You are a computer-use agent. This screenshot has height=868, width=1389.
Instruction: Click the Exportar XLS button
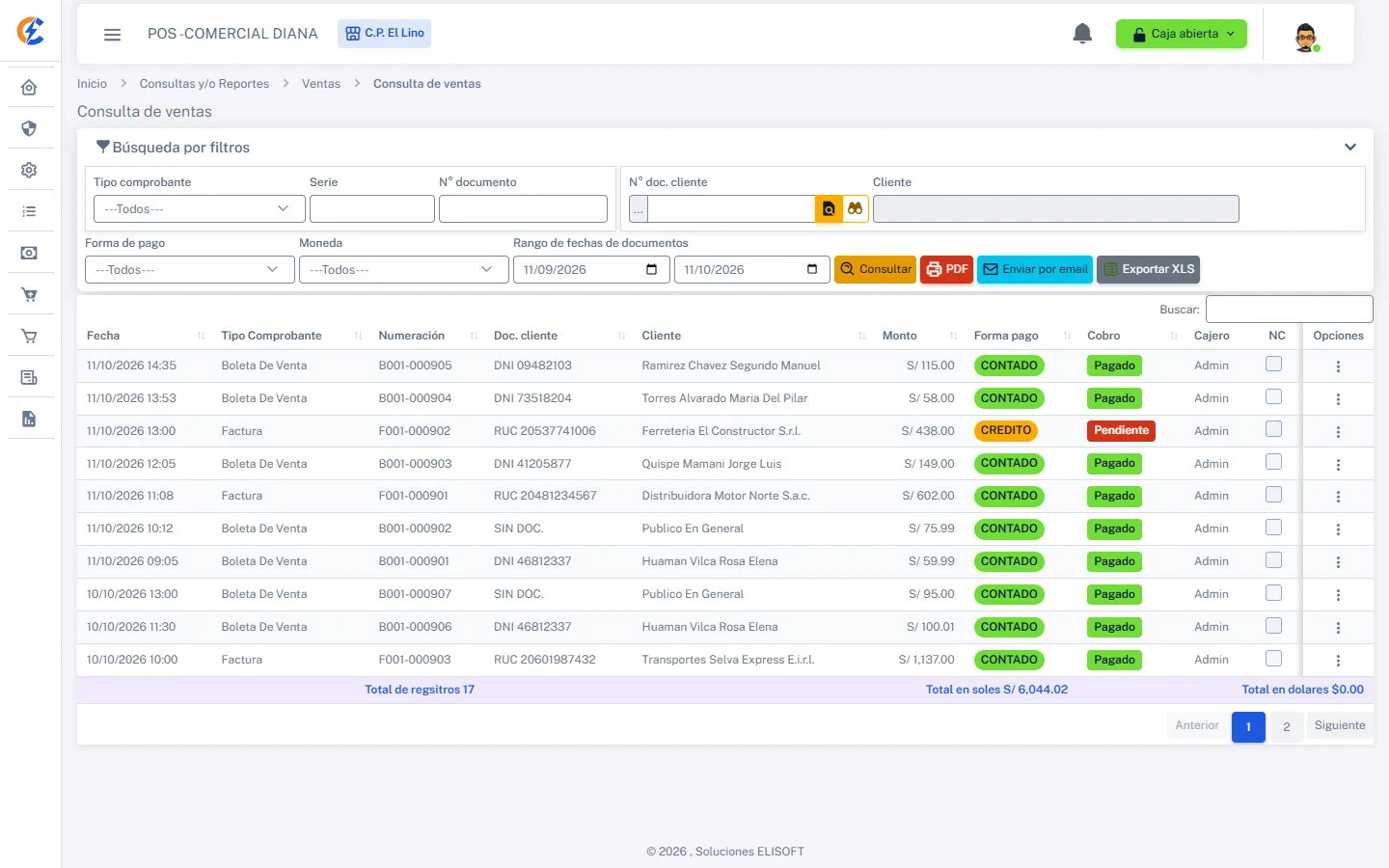1148,270
